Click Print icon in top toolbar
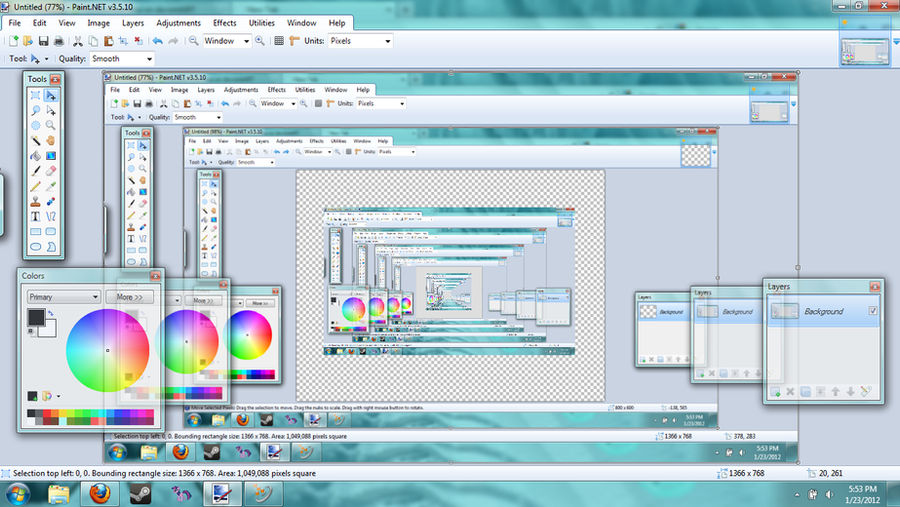Image resolution: width=900 pixels, height=507 pixels. click(59, 41)
